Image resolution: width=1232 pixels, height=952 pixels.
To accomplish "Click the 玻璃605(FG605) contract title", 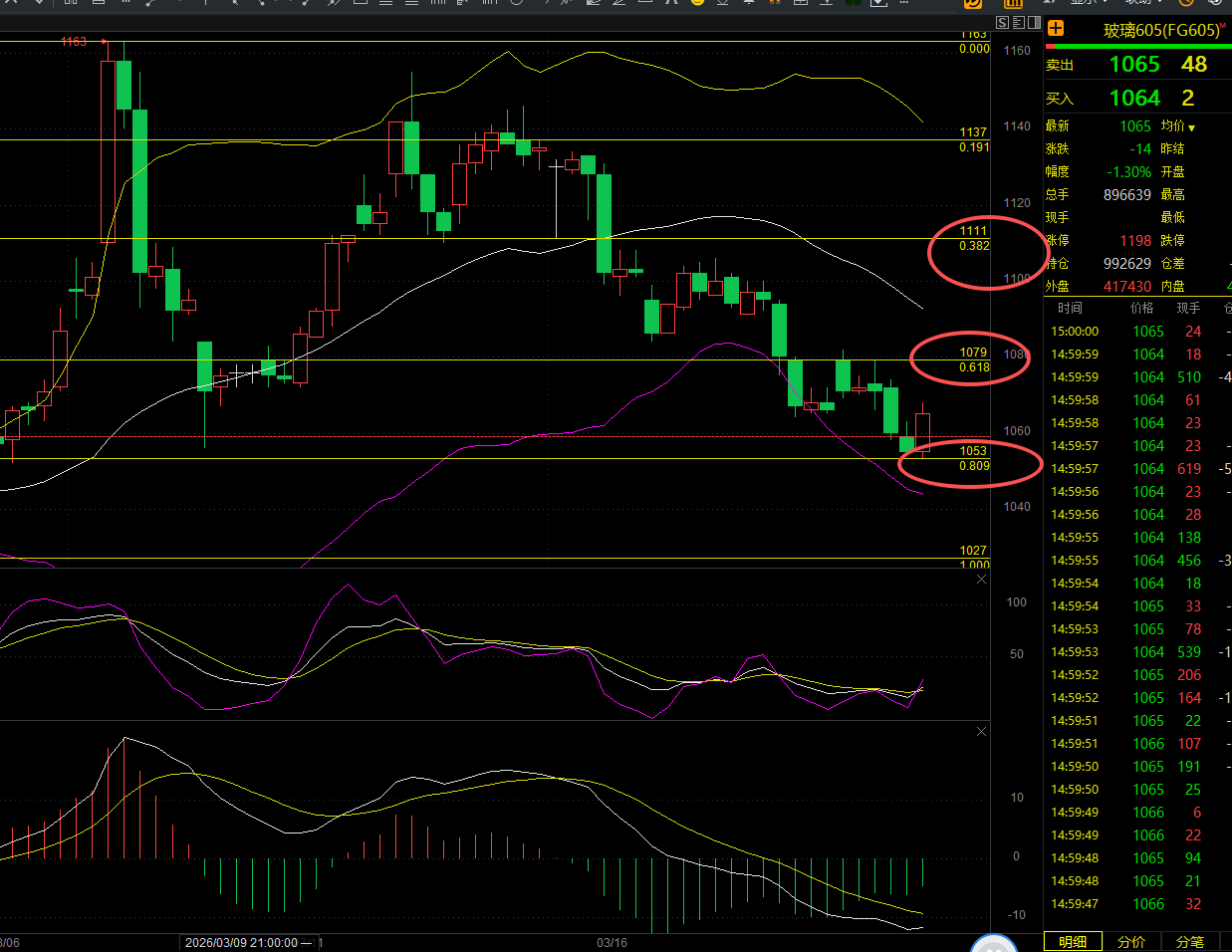I will tap(1161, 30).
